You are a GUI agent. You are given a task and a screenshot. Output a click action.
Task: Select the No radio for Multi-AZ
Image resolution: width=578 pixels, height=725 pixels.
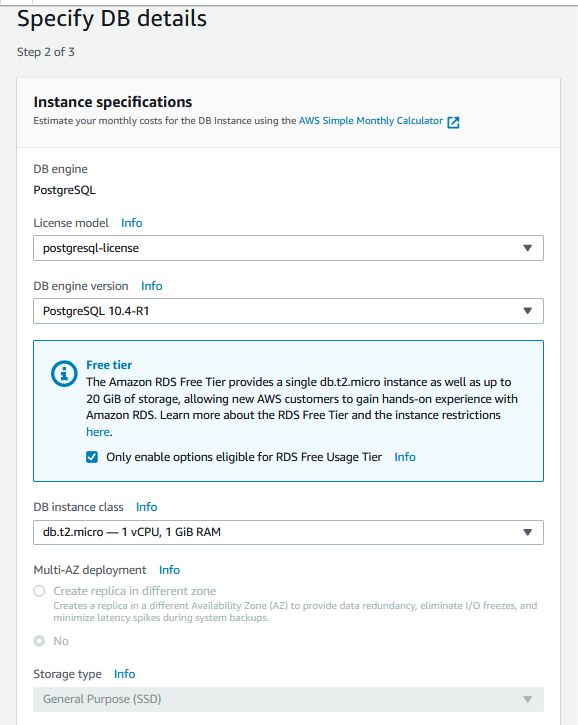[x=39, y=641]
